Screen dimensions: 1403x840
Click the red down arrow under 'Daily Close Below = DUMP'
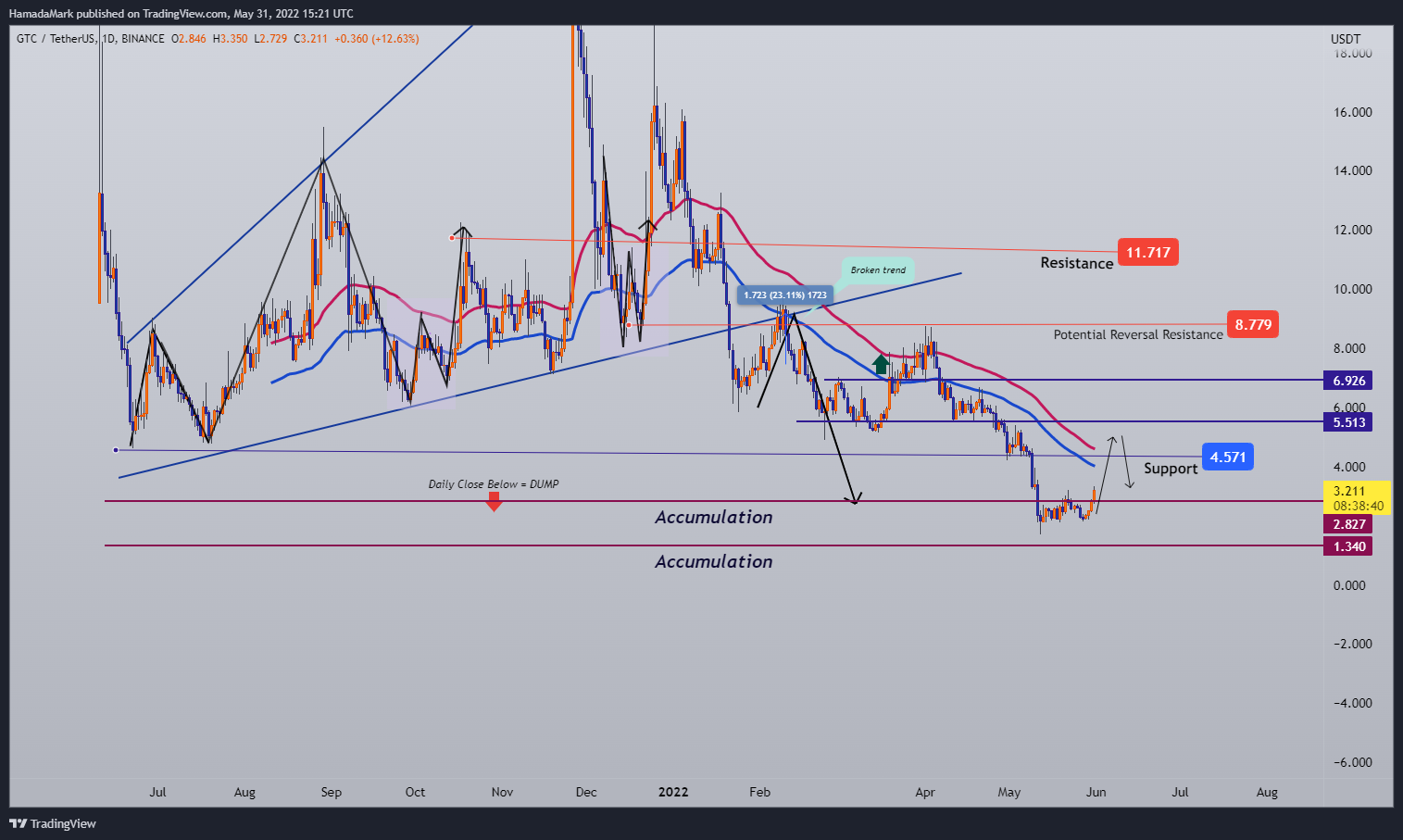pos(495,501)
